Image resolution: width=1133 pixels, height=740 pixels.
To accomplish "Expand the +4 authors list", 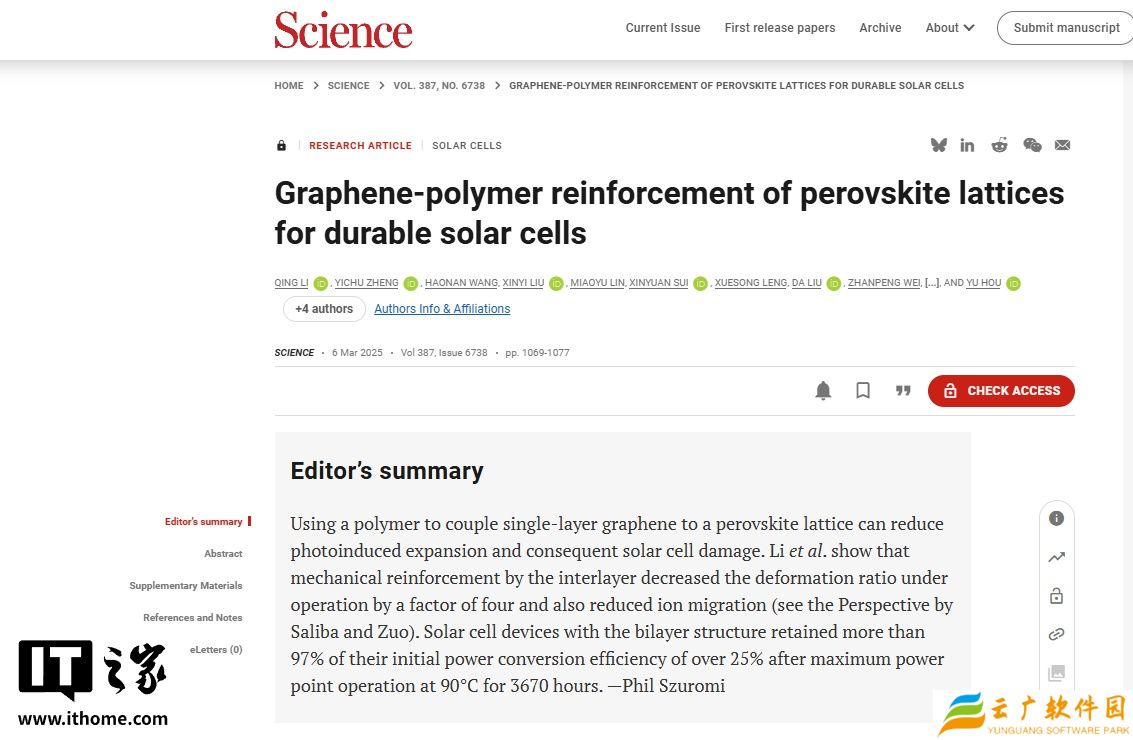I will click(323, 309).
